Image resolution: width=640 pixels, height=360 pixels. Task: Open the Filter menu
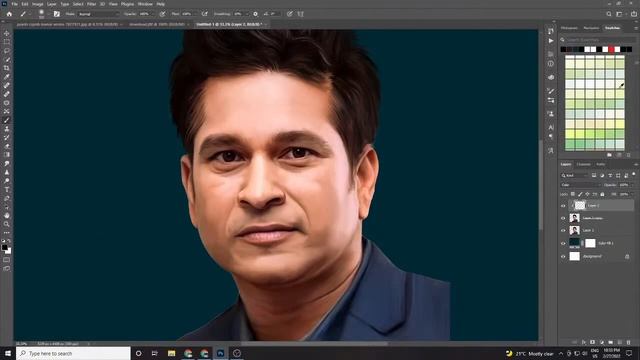91,4
